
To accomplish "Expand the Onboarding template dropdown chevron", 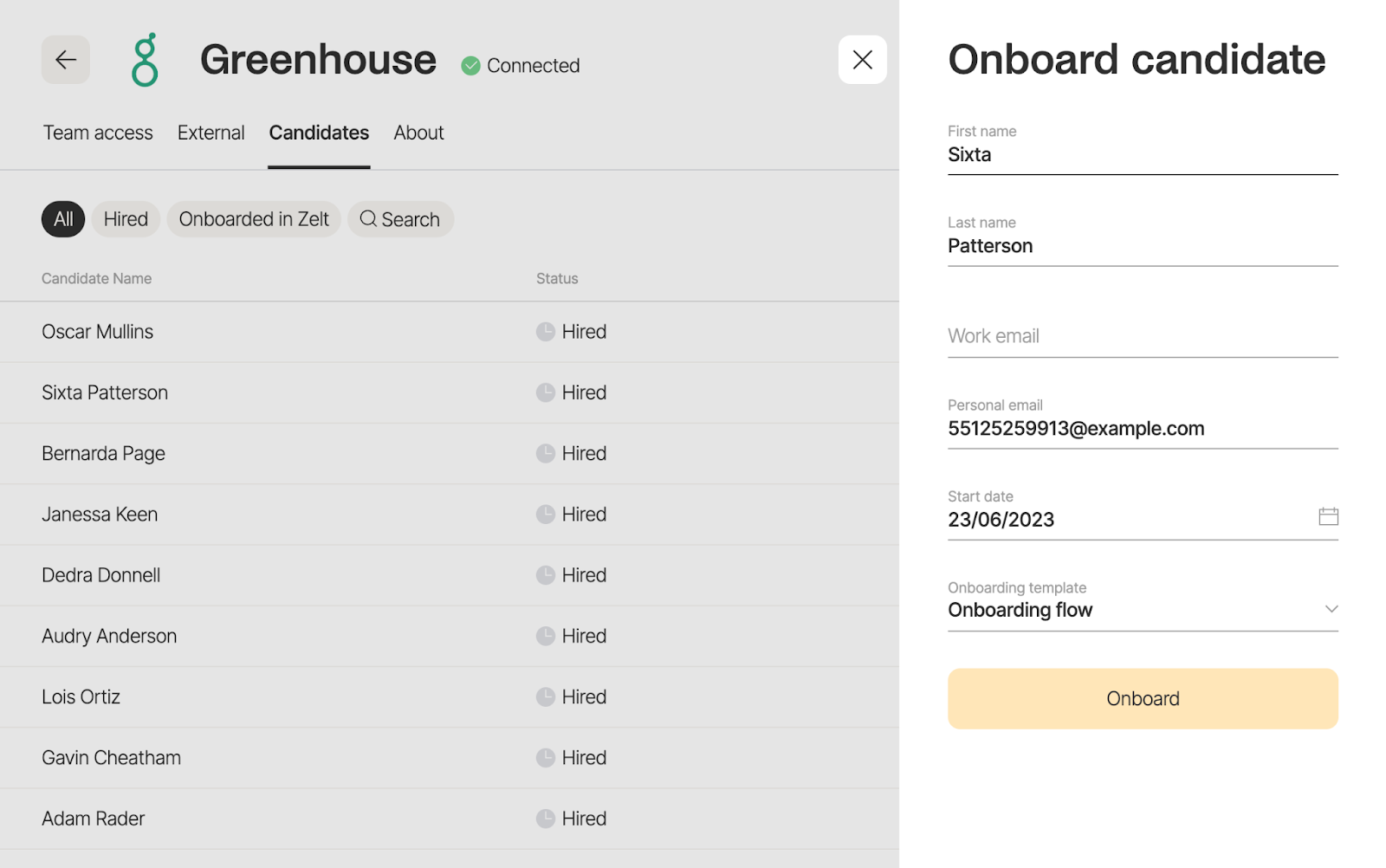I will pos(1331,609).
